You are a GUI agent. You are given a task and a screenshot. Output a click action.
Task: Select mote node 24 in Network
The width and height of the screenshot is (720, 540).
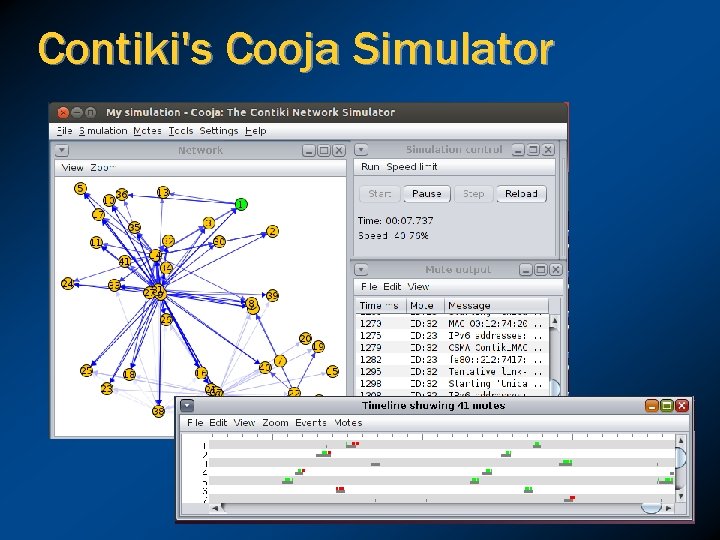(68, 283)
